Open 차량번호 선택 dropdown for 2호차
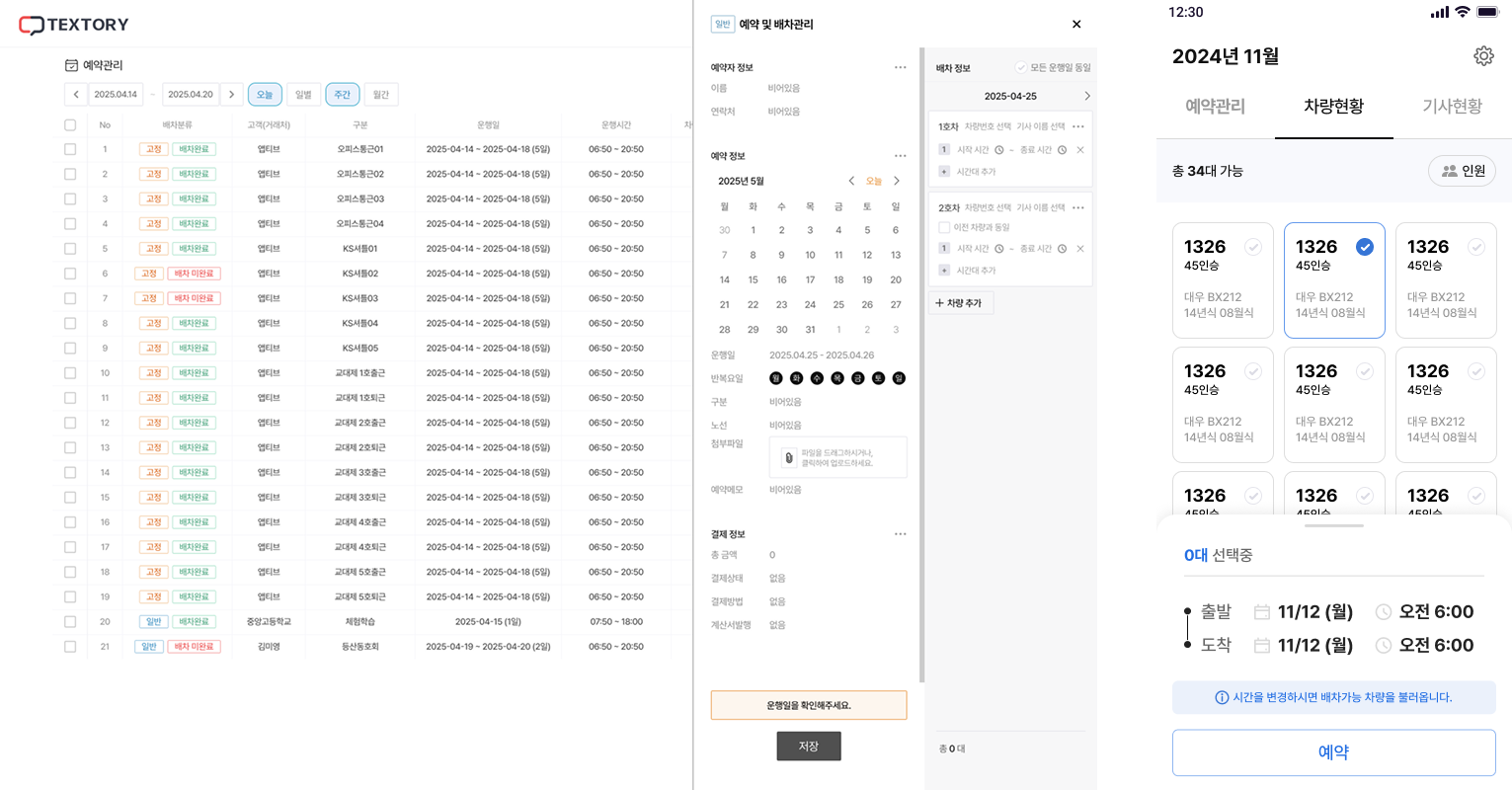Image resolution: width=1512 pixels, height=790 pixels. coord(988,207)
